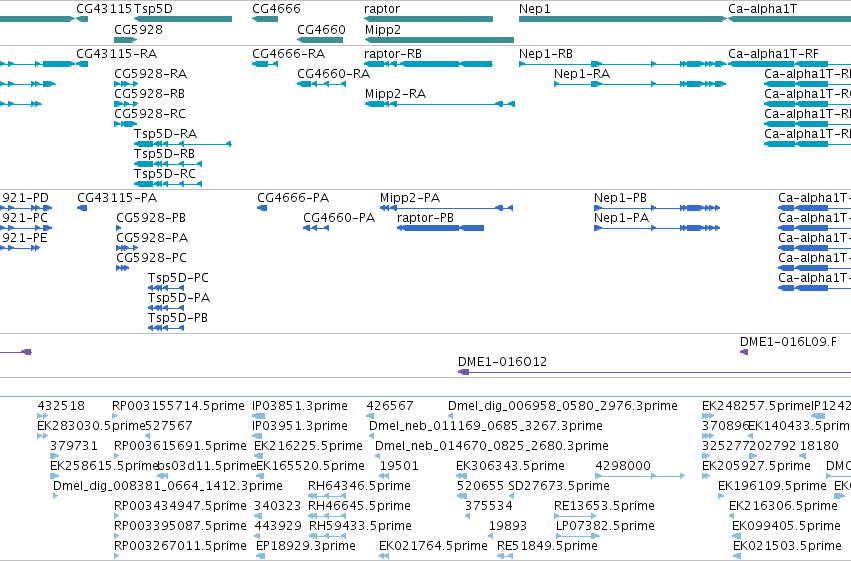Viewport: 851px width, 561px height.
Task: Click the Nep1-PA protein label
Action: coord(621,218)
